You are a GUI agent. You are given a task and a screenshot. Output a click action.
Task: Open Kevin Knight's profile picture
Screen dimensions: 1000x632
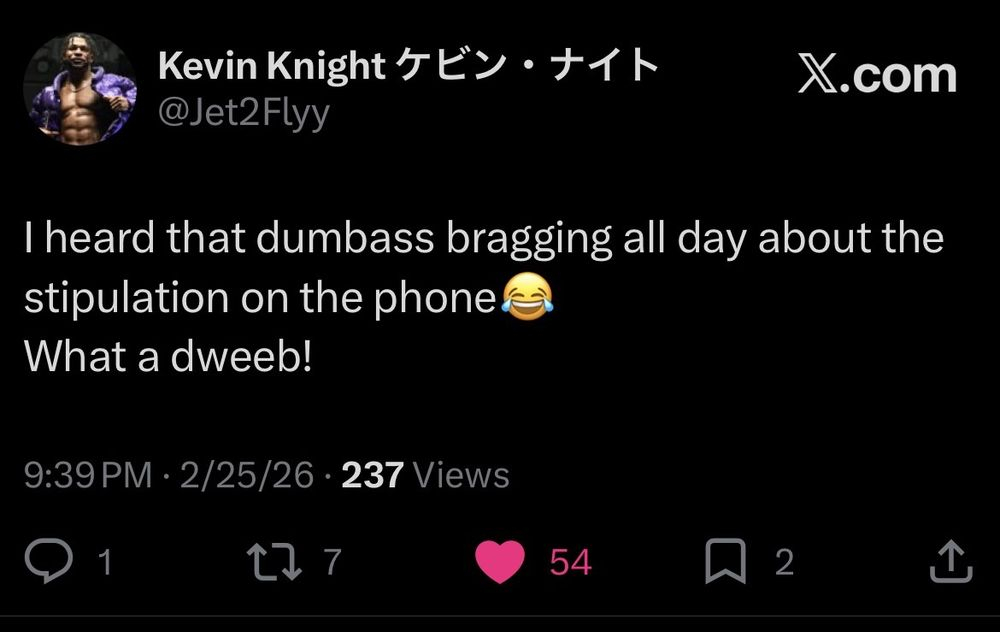80,90
